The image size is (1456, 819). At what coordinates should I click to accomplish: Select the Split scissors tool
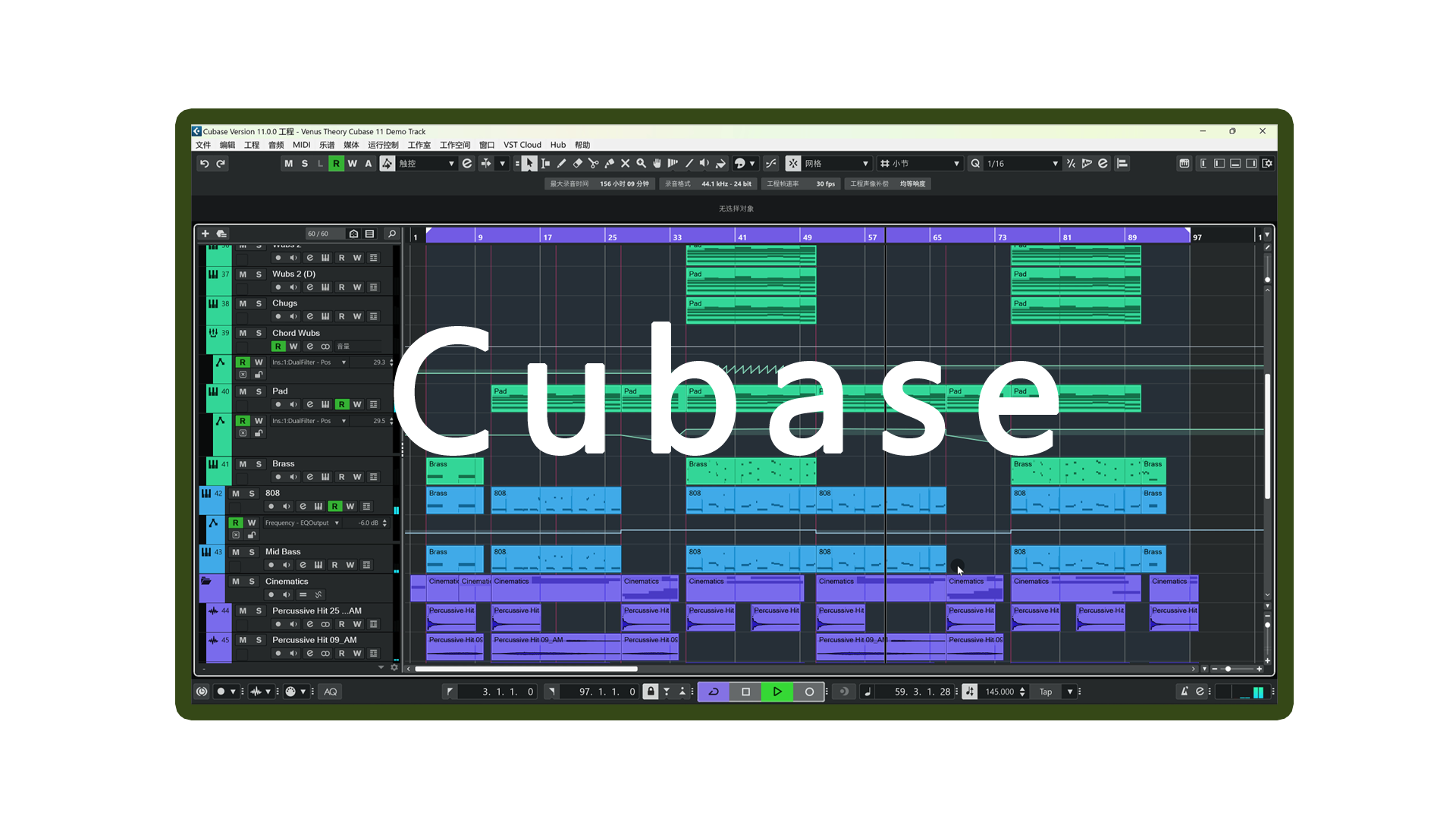pyautogui.click(x=594, y=163)
